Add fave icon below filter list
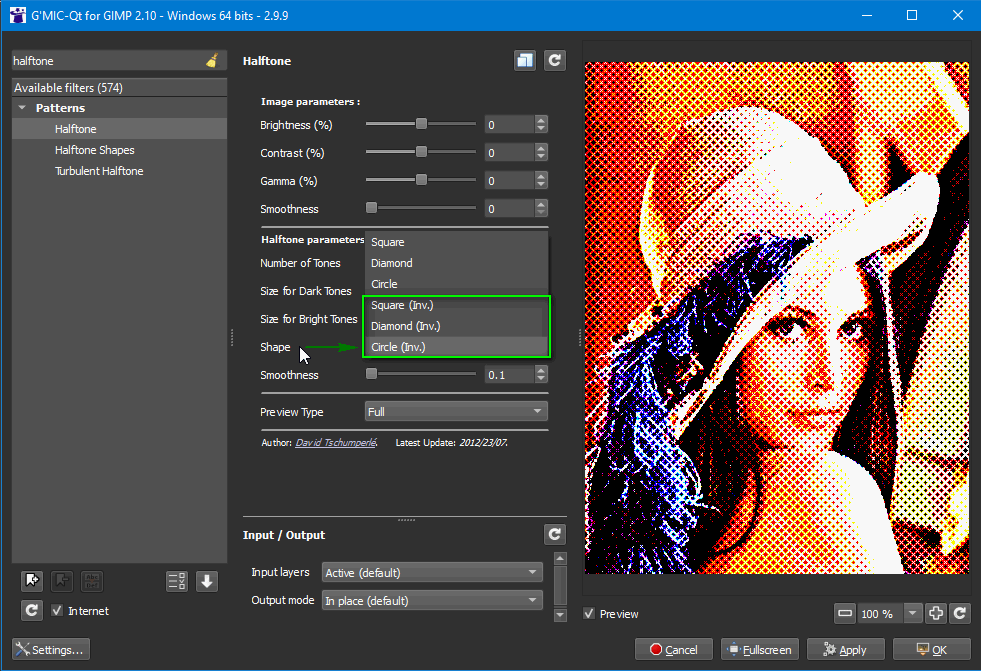This screenshot has height=671, width=981. [32, 581]
